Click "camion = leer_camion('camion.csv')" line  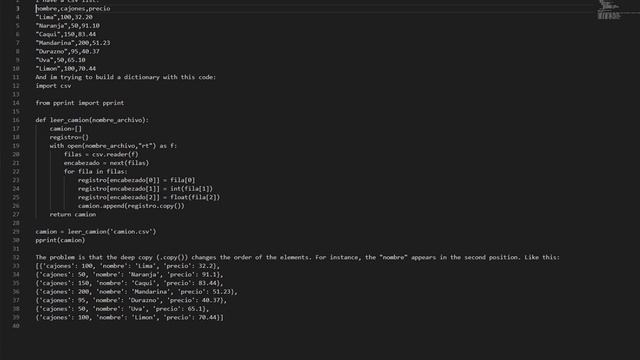pyautogui.click(x=96, y=231)
